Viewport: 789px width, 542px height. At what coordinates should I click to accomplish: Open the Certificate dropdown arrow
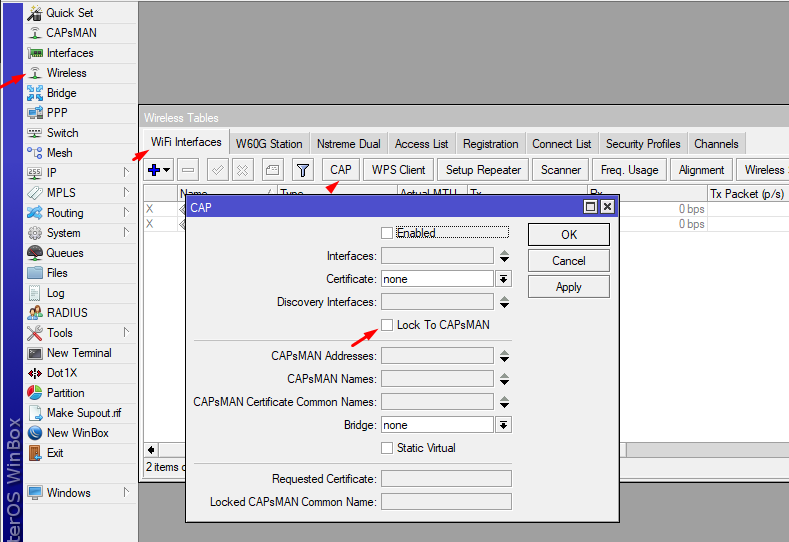(504, 279)
